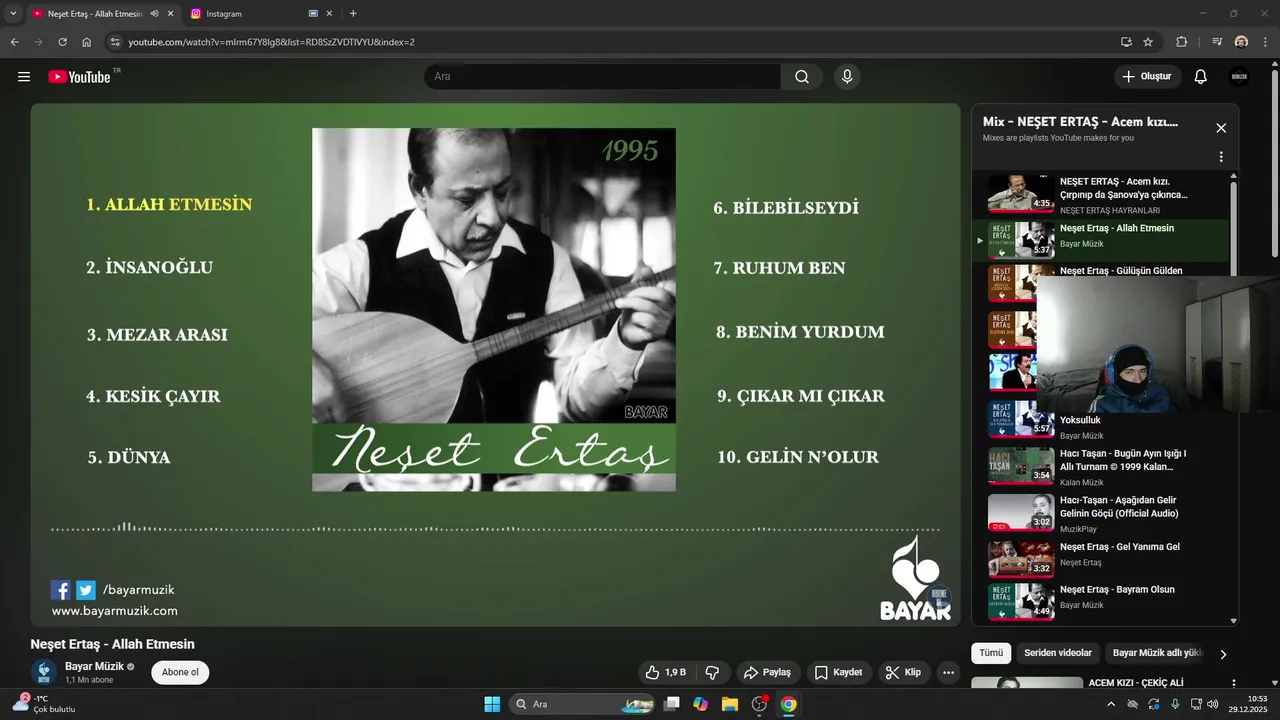Open Windows Start menu
Viewport: 1280px width, 720px height.
(492, 704)
